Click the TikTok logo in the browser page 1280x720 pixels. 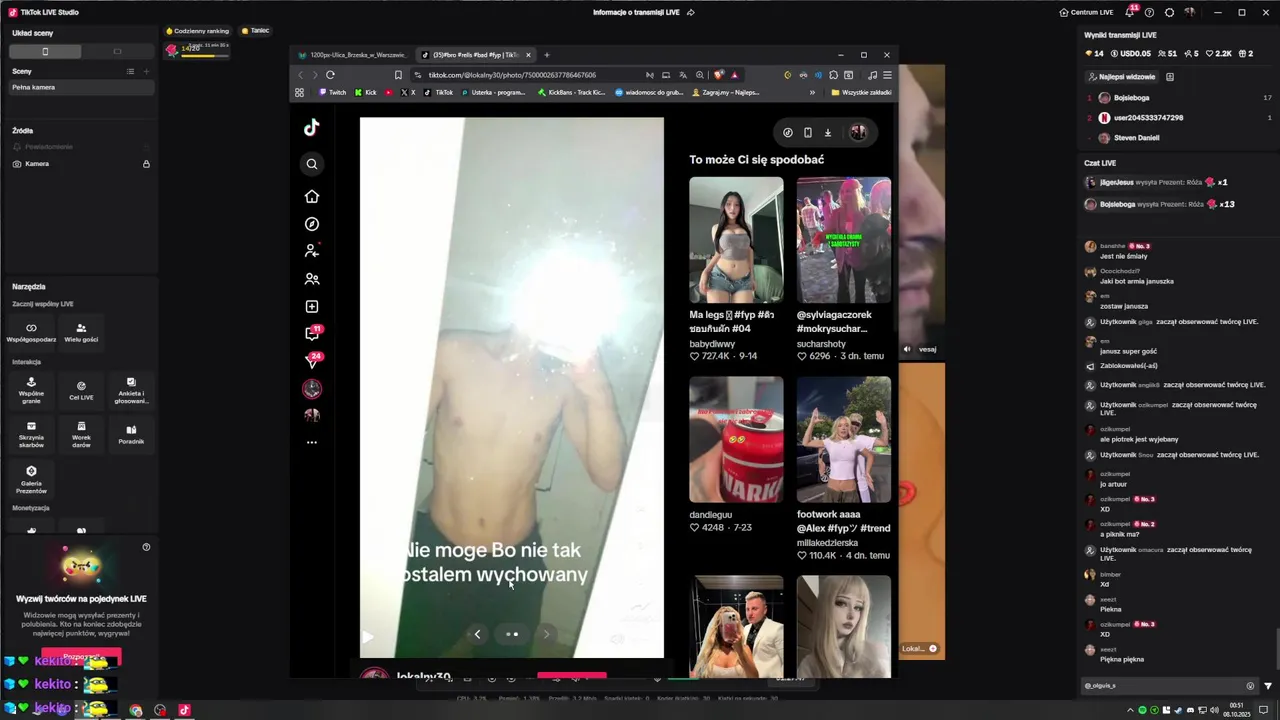point(312,127)
